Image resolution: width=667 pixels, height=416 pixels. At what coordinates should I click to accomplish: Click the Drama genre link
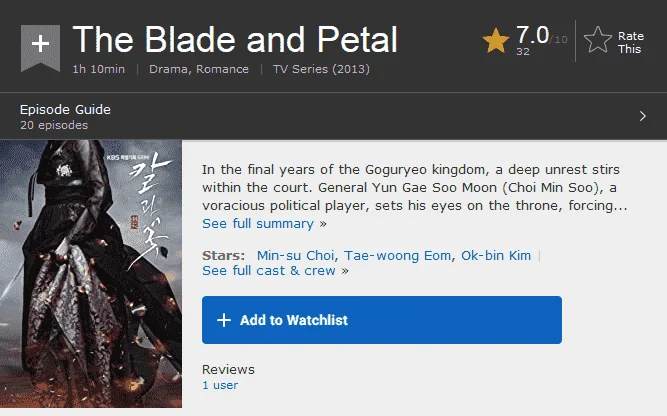(168, 69)
